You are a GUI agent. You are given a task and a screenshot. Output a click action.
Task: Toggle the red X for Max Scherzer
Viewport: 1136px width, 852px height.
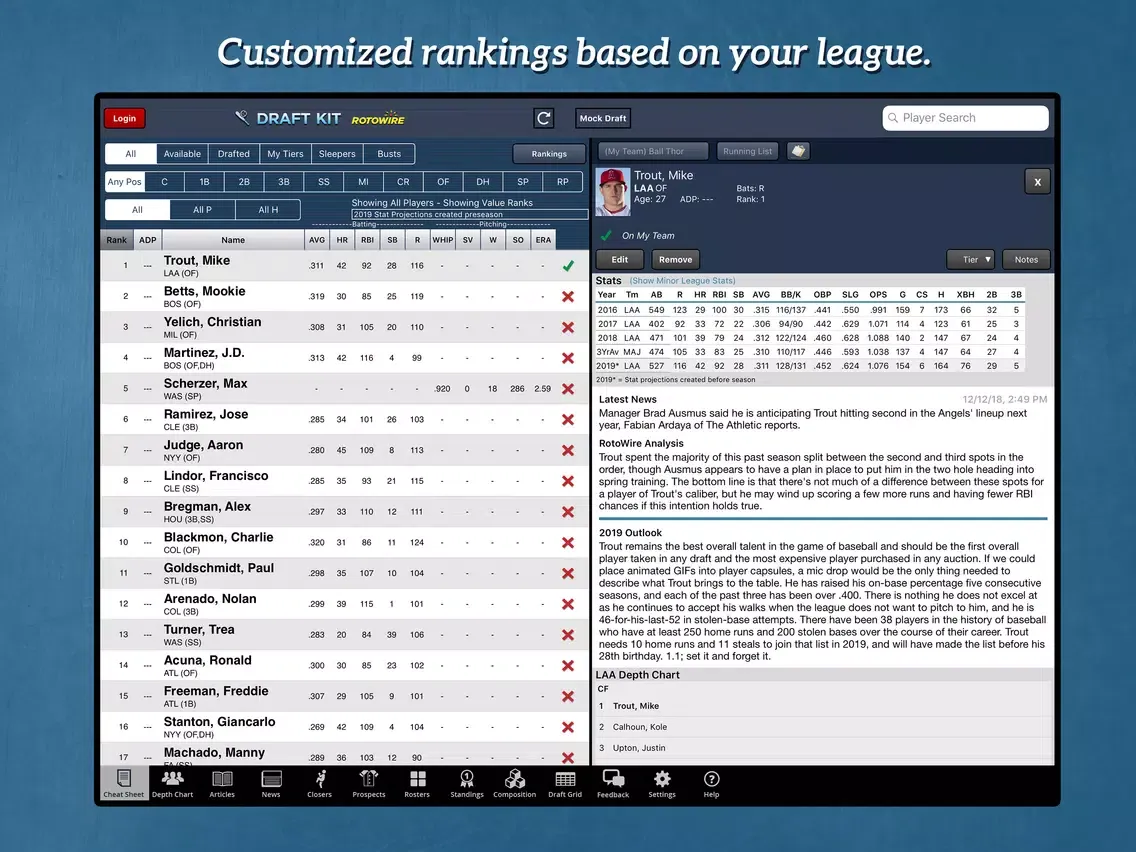coord(568,389)
